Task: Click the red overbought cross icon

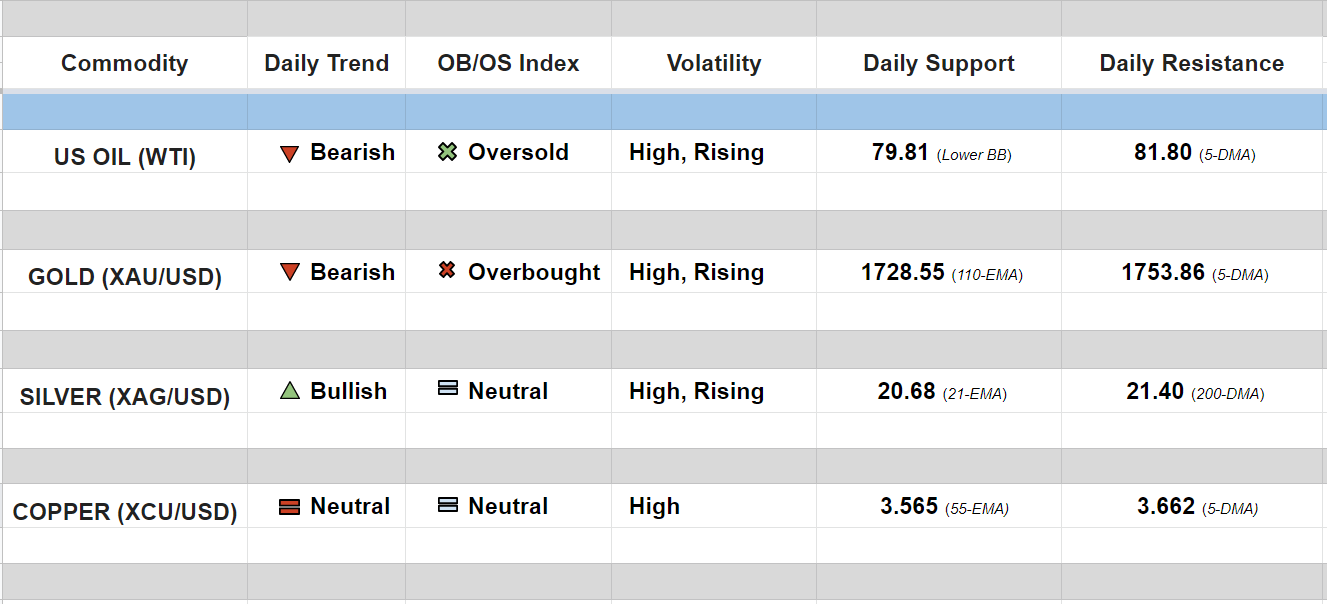Action: coord(448,271)
